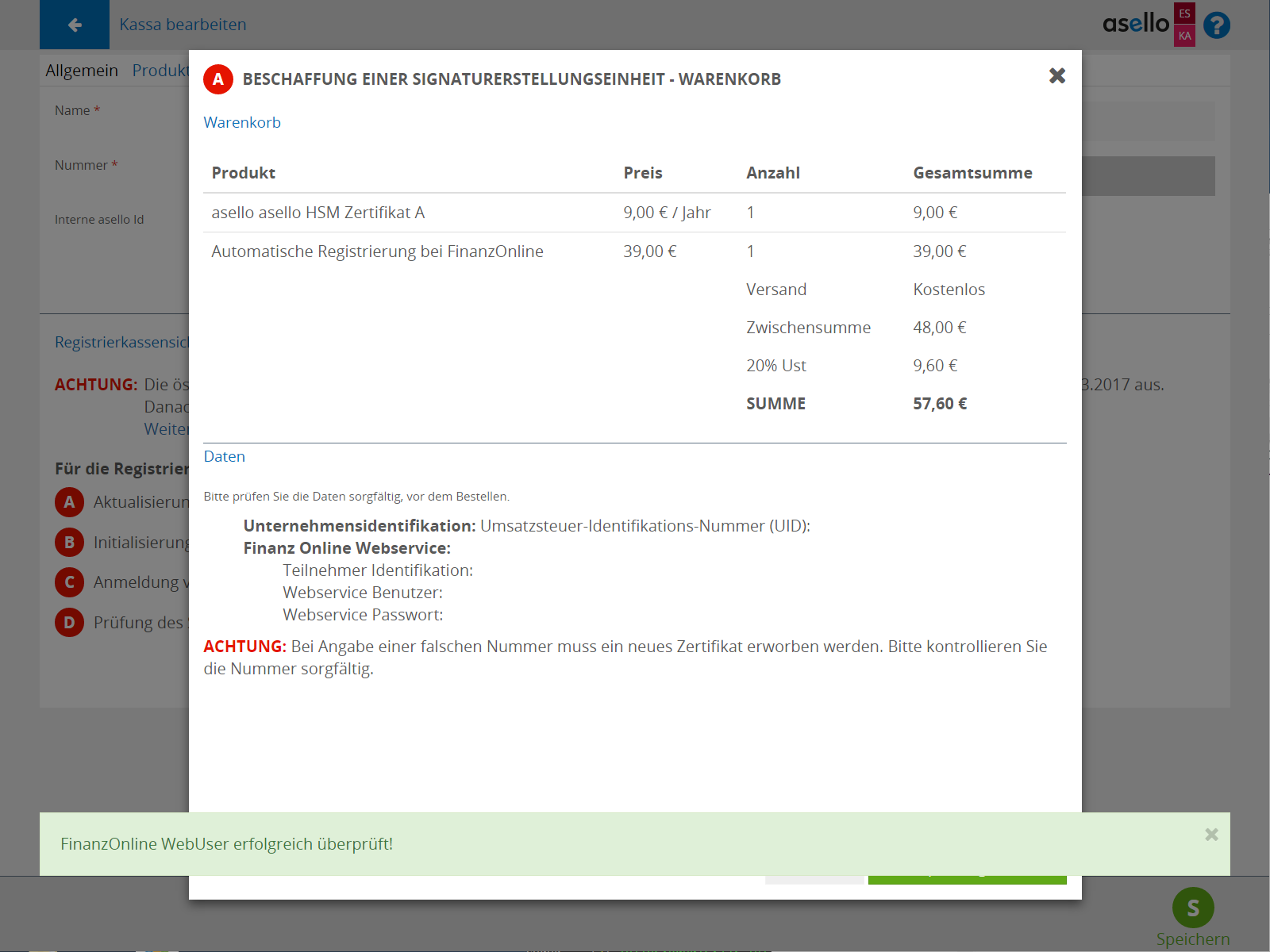The image size is (1270, 952).
Task: Click the asello logo
Action: (1135, 25)
